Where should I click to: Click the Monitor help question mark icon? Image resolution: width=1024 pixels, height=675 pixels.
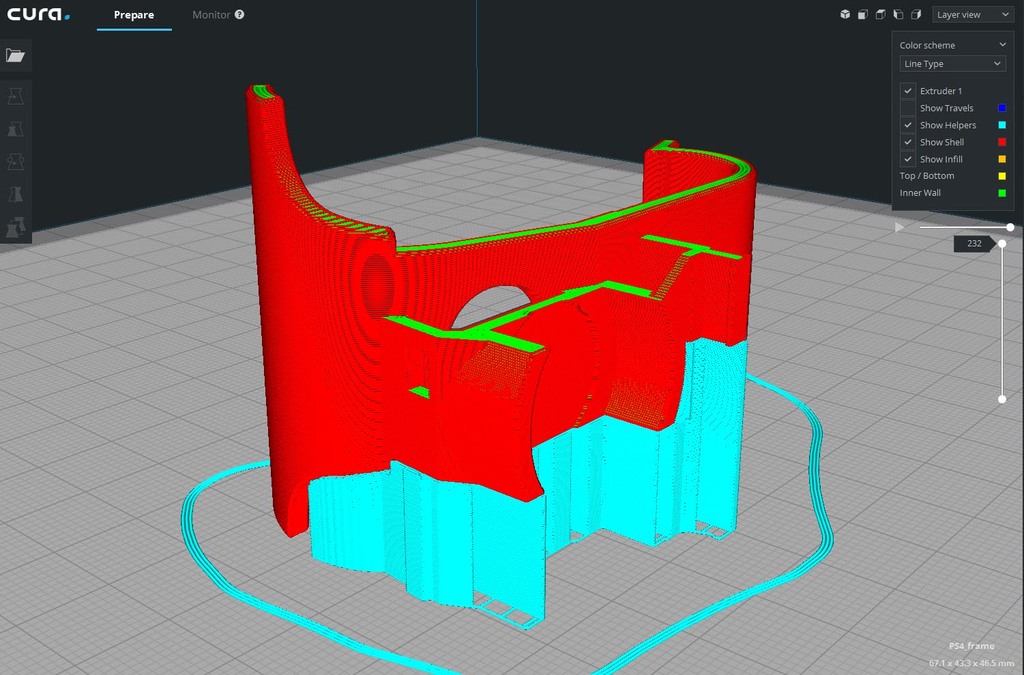pos(239,15)
